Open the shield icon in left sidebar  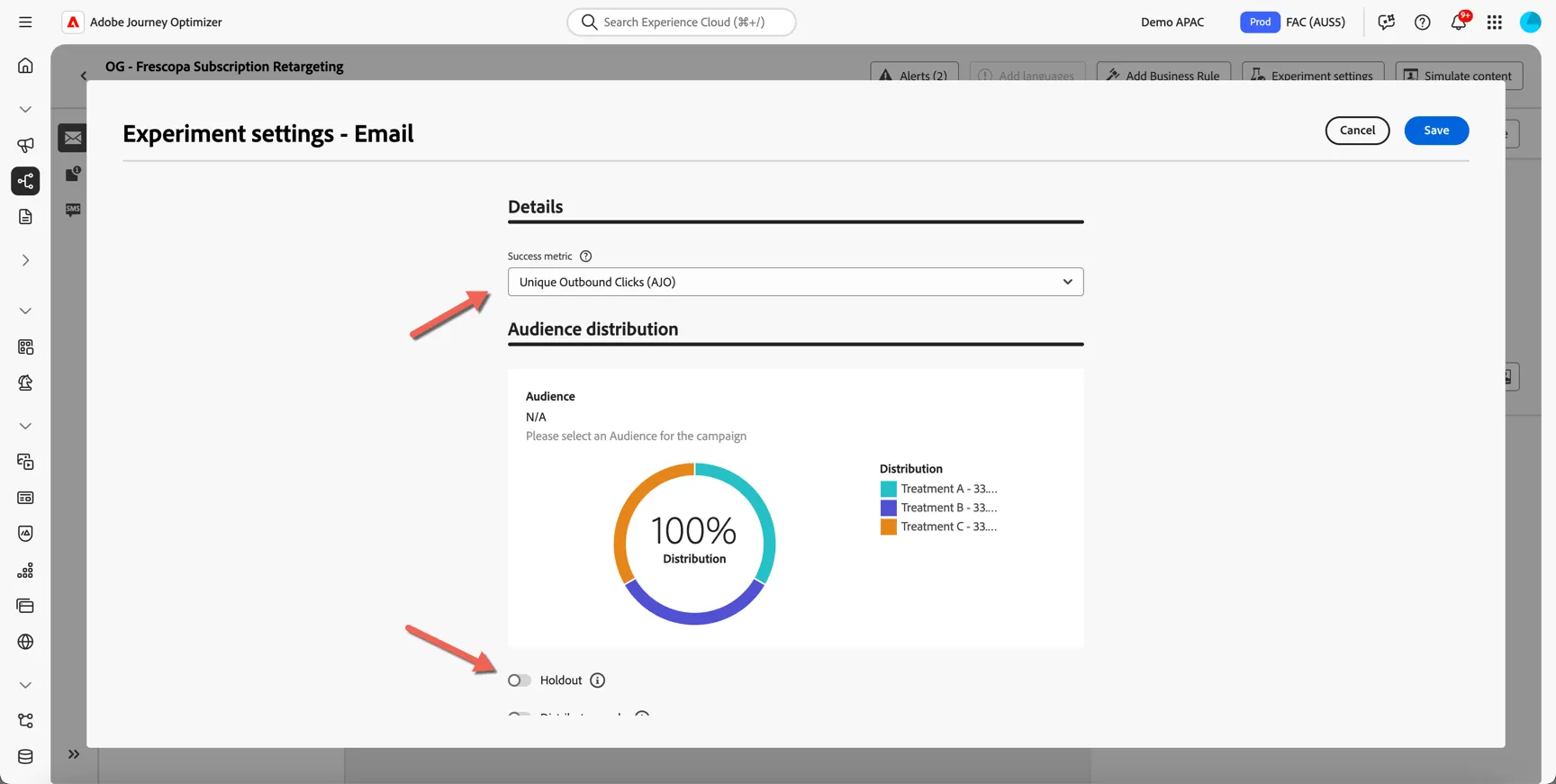pos(25,534)
